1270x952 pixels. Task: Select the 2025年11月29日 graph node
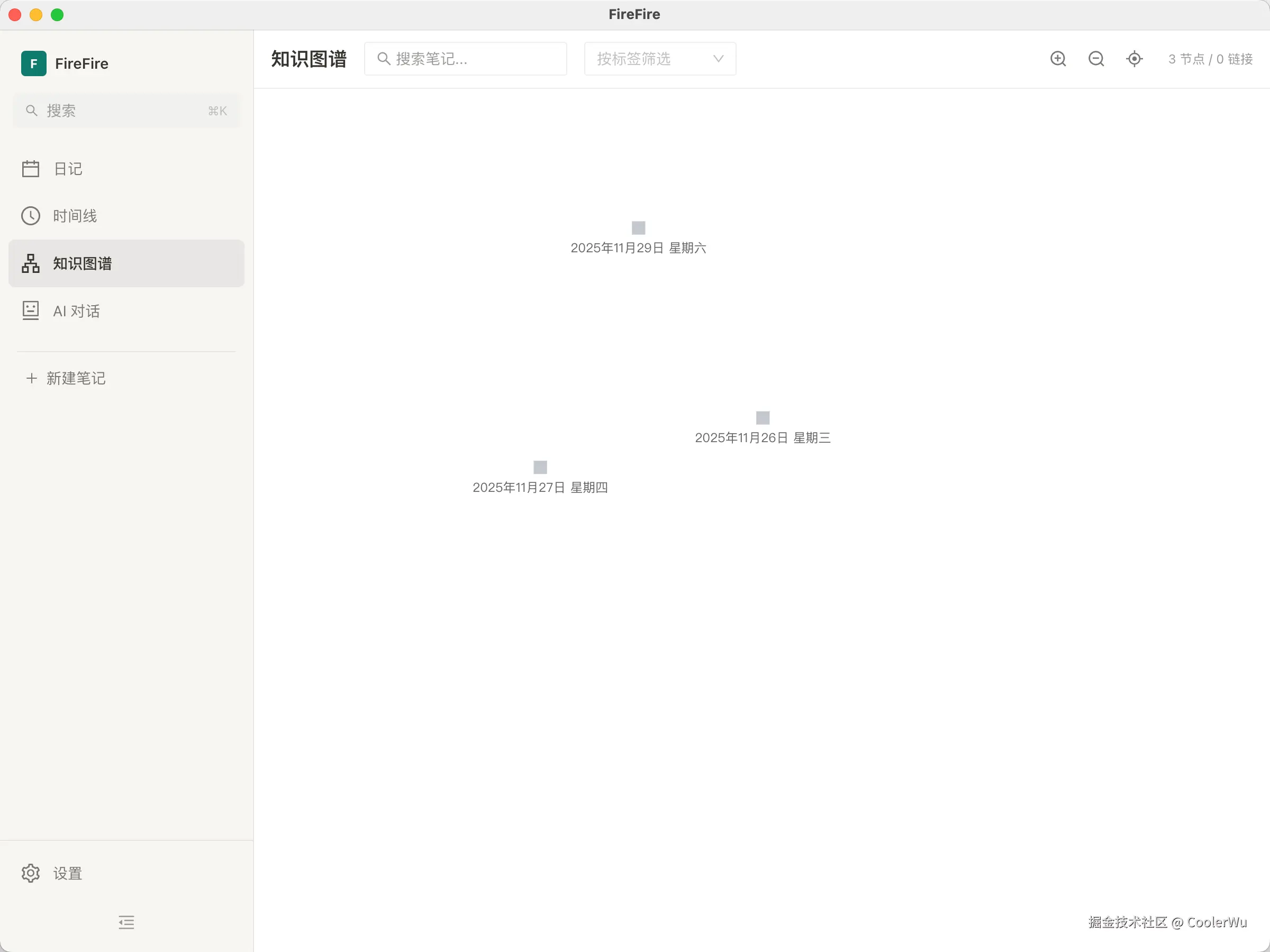pos(639,228)
